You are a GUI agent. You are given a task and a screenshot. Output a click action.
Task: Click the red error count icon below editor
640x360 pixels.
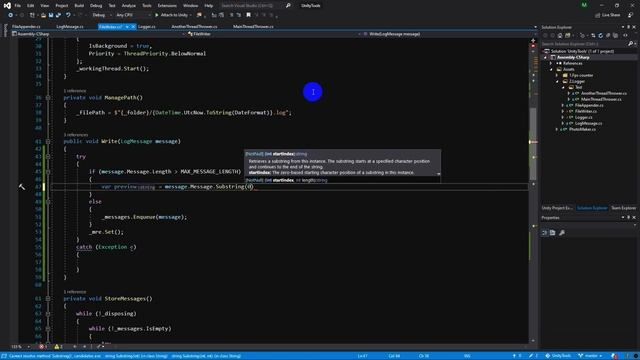[42, 347]
